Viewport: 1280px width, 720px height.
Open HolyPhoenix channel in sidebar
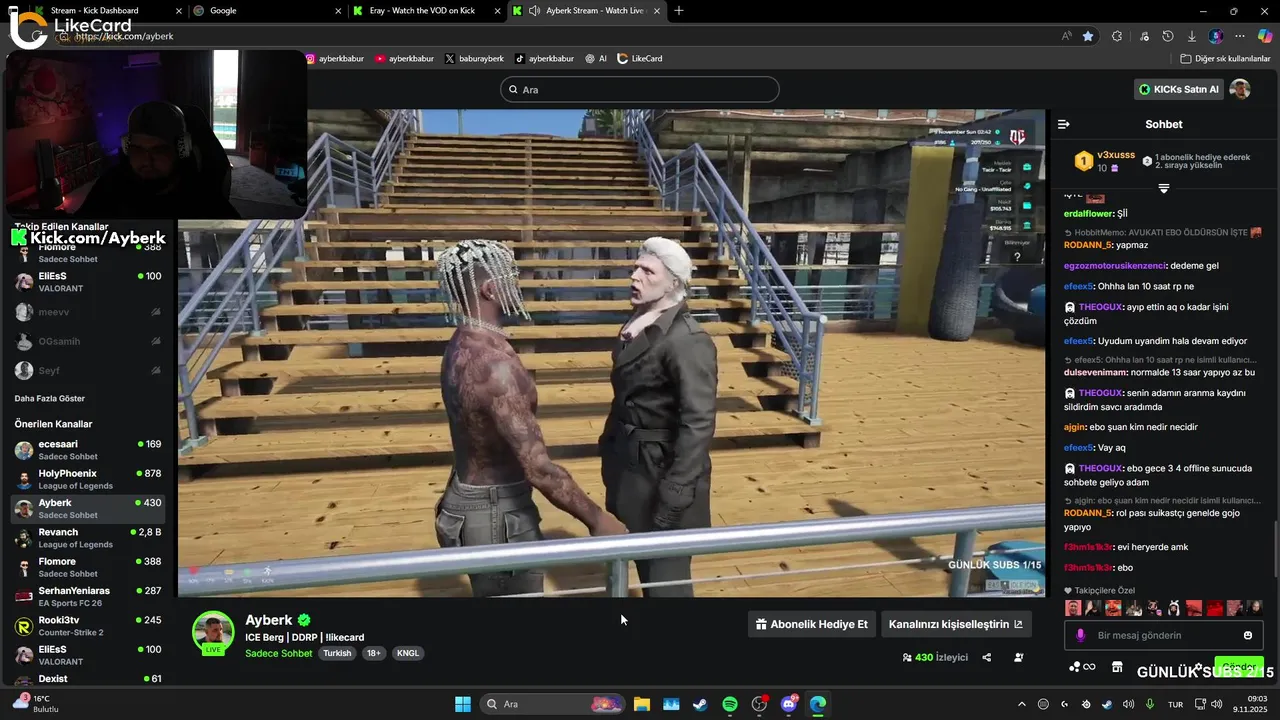pyautogui.click(x=88, y=479)
